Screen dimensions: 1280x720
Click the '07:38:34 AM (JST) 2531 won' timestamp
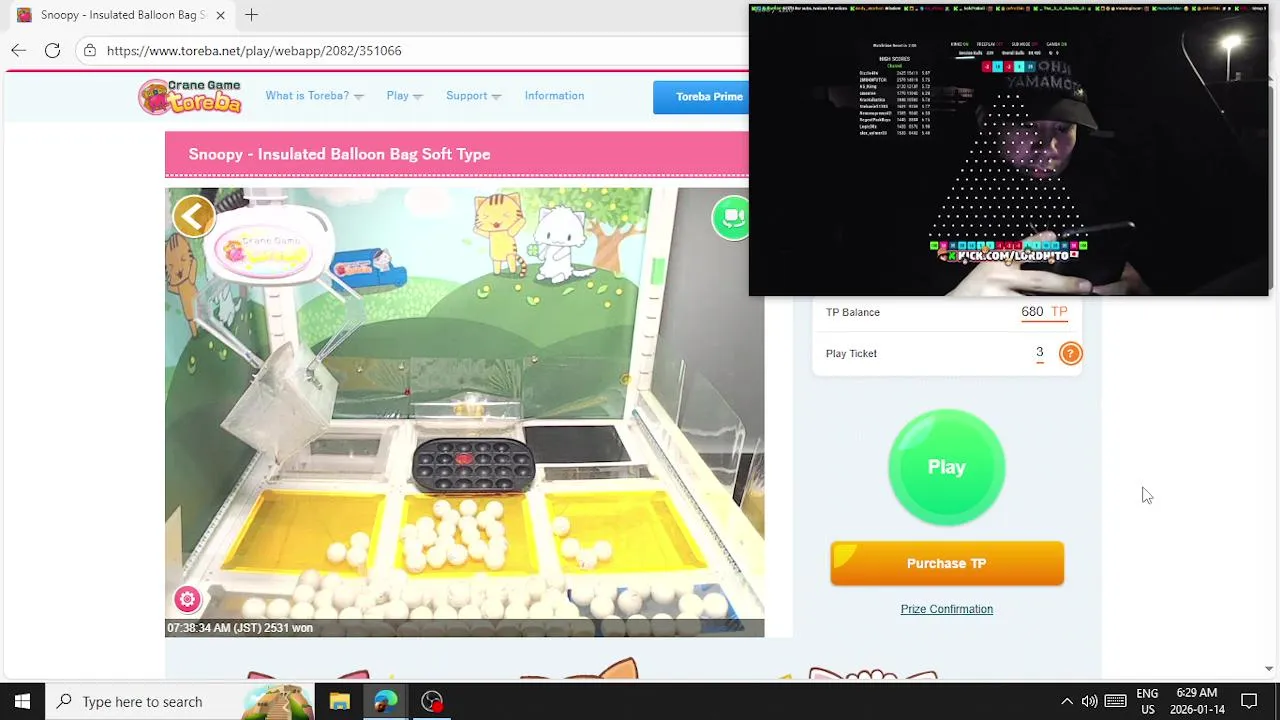click(240, 628)
